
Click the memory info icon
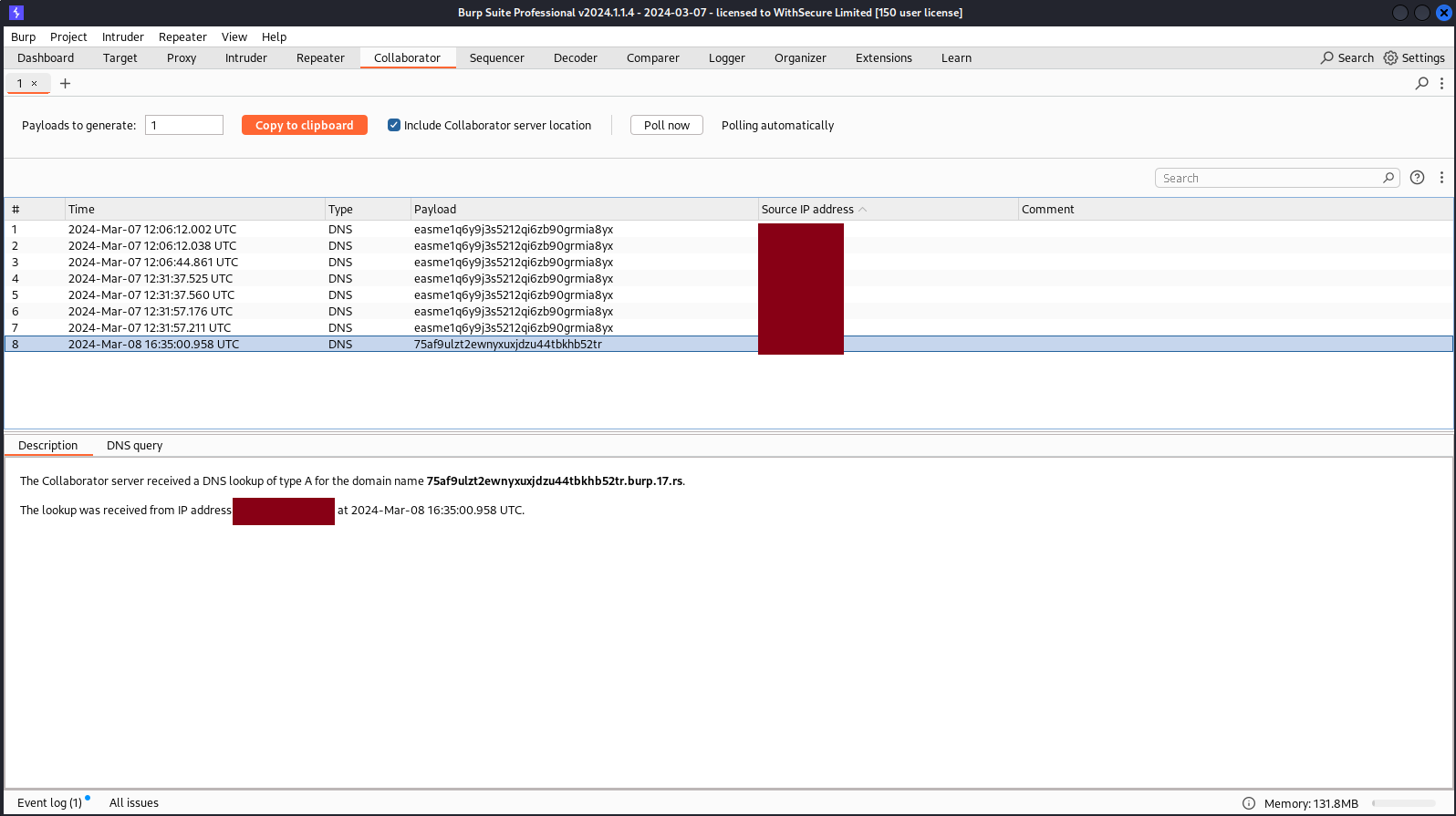click(1249, 803)
